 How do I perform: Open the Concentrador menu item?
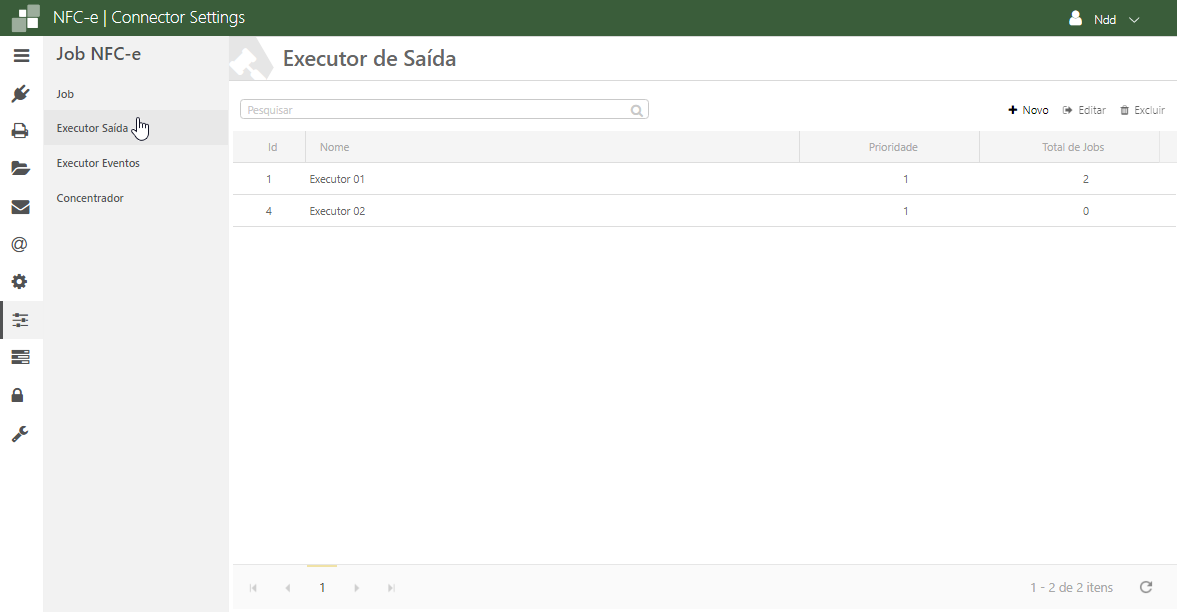pos(90,198)
